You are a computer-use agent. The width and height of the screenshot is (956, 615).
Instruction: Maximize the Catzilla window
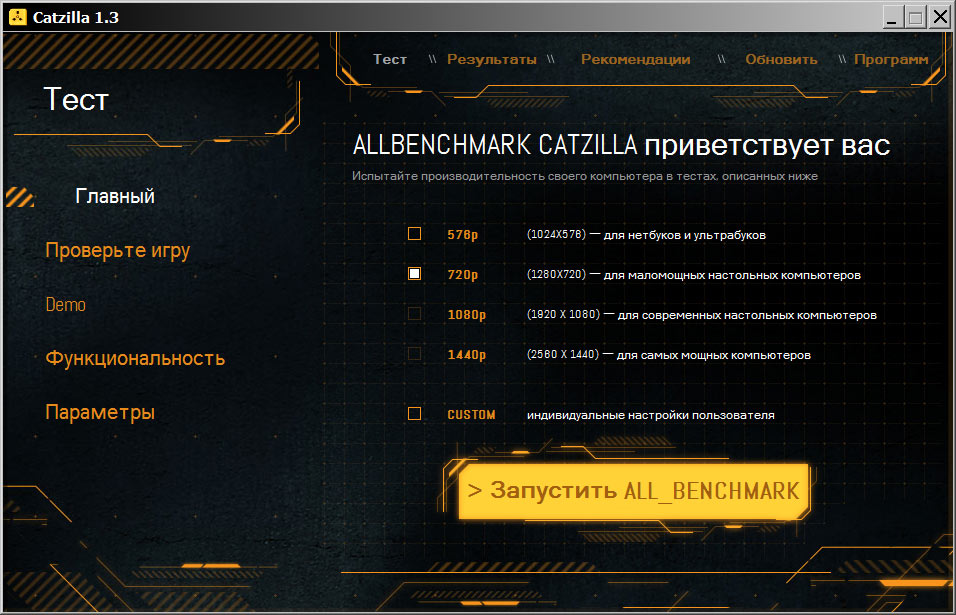915,17
